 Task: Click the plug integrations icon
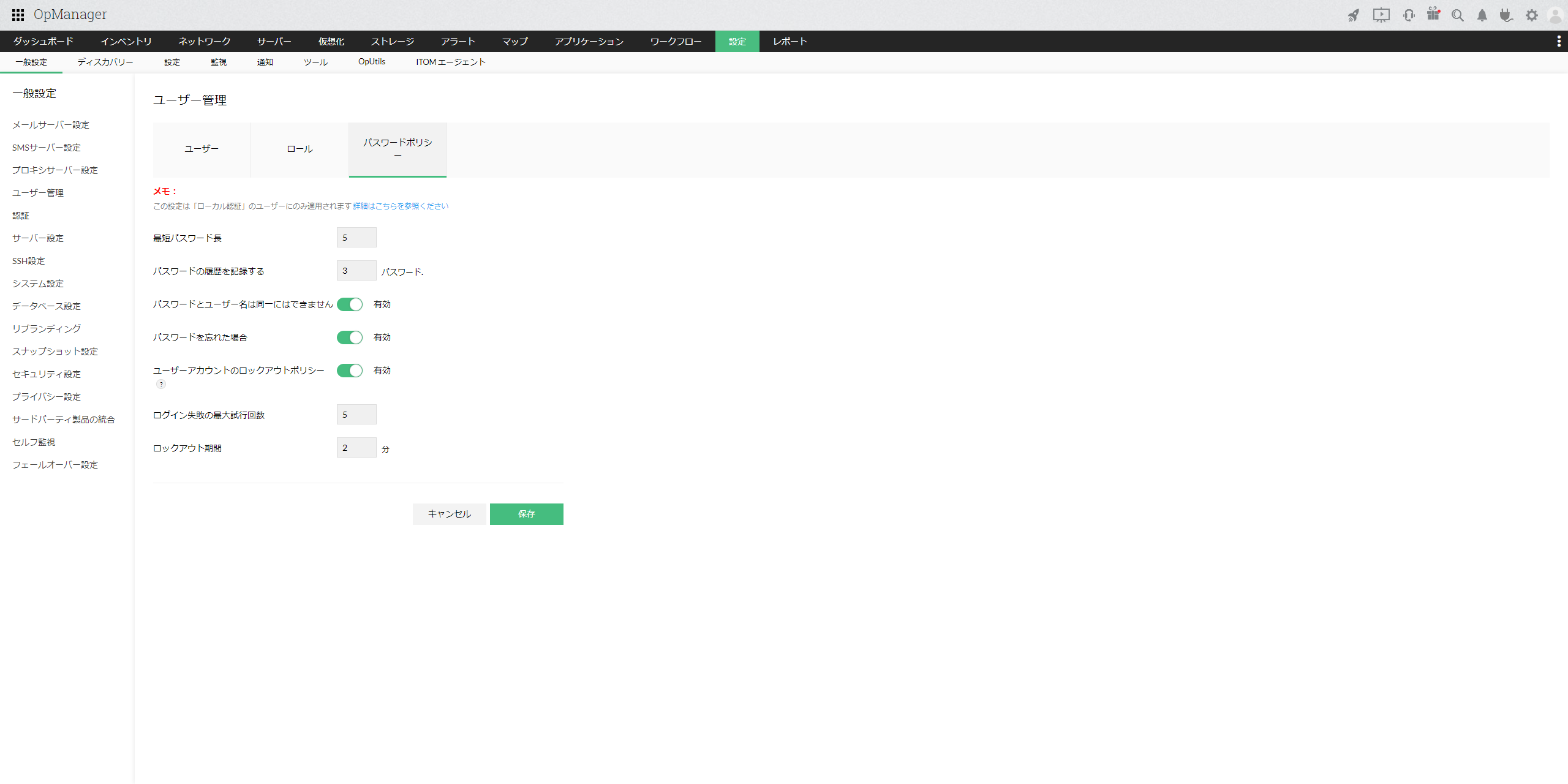1506,15
